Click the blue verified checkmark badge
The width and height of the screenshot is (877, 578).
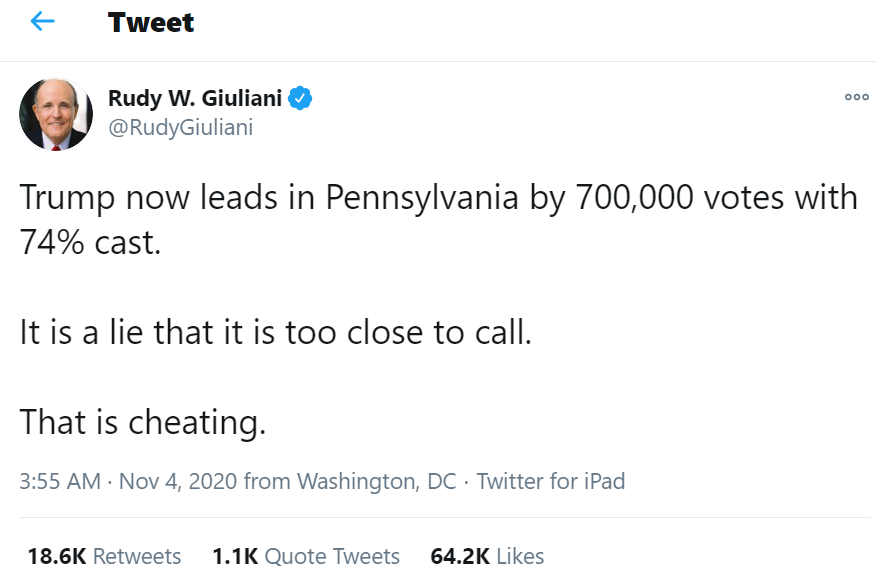click(x=300, y=98)
